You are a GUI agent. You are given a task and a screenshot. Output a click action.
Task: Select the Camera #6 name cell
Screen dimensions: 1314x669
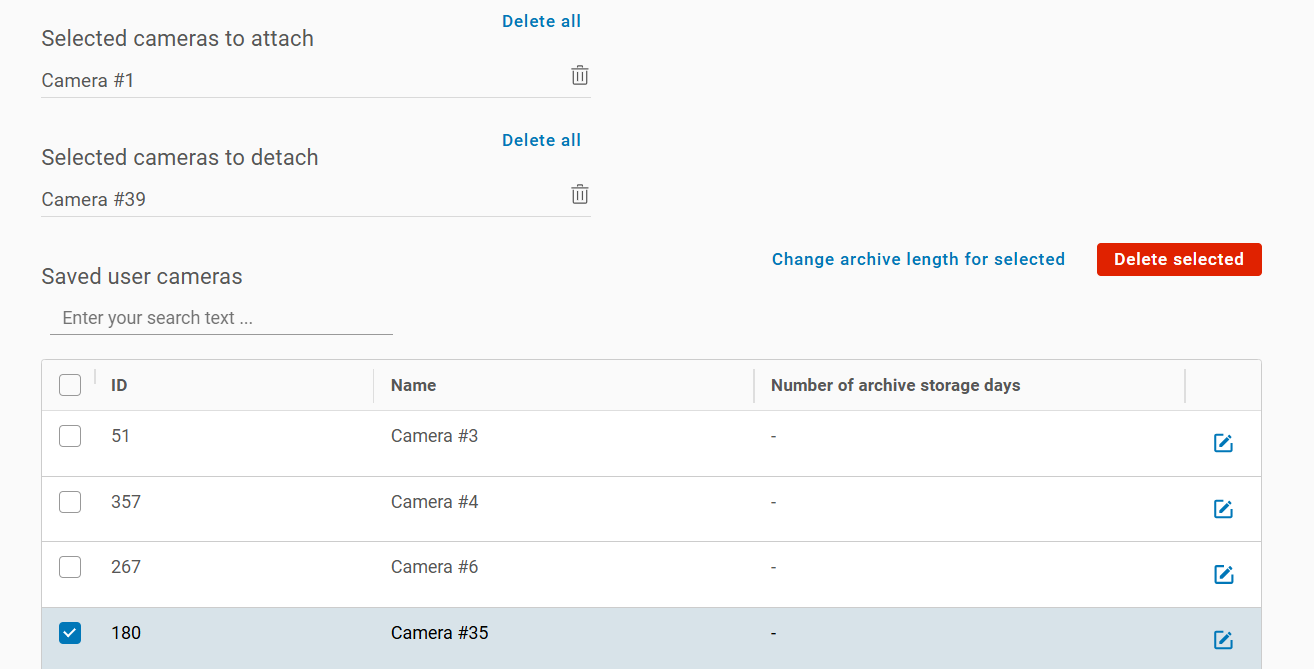(x=434, y=567)
